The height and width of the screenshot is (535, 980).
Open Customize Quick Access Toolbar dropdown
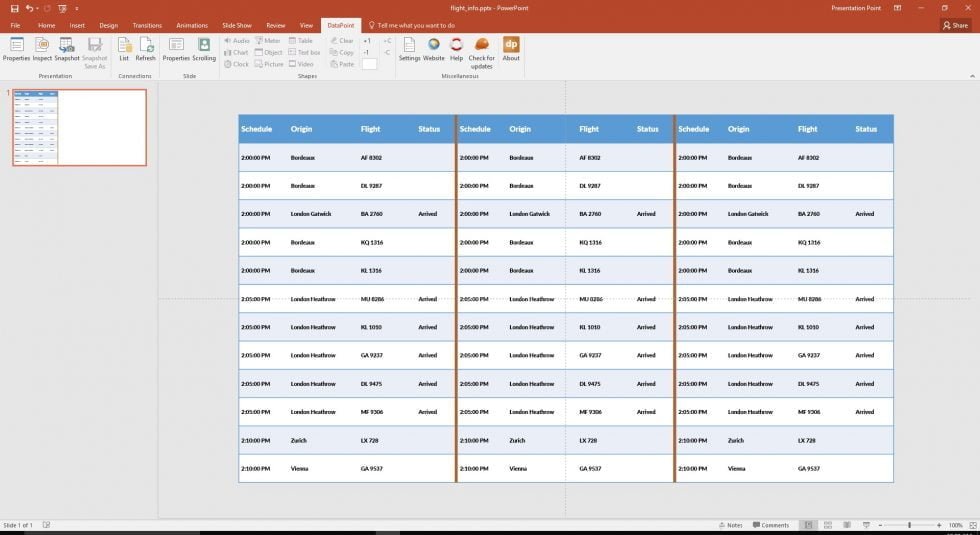point(76,8)
